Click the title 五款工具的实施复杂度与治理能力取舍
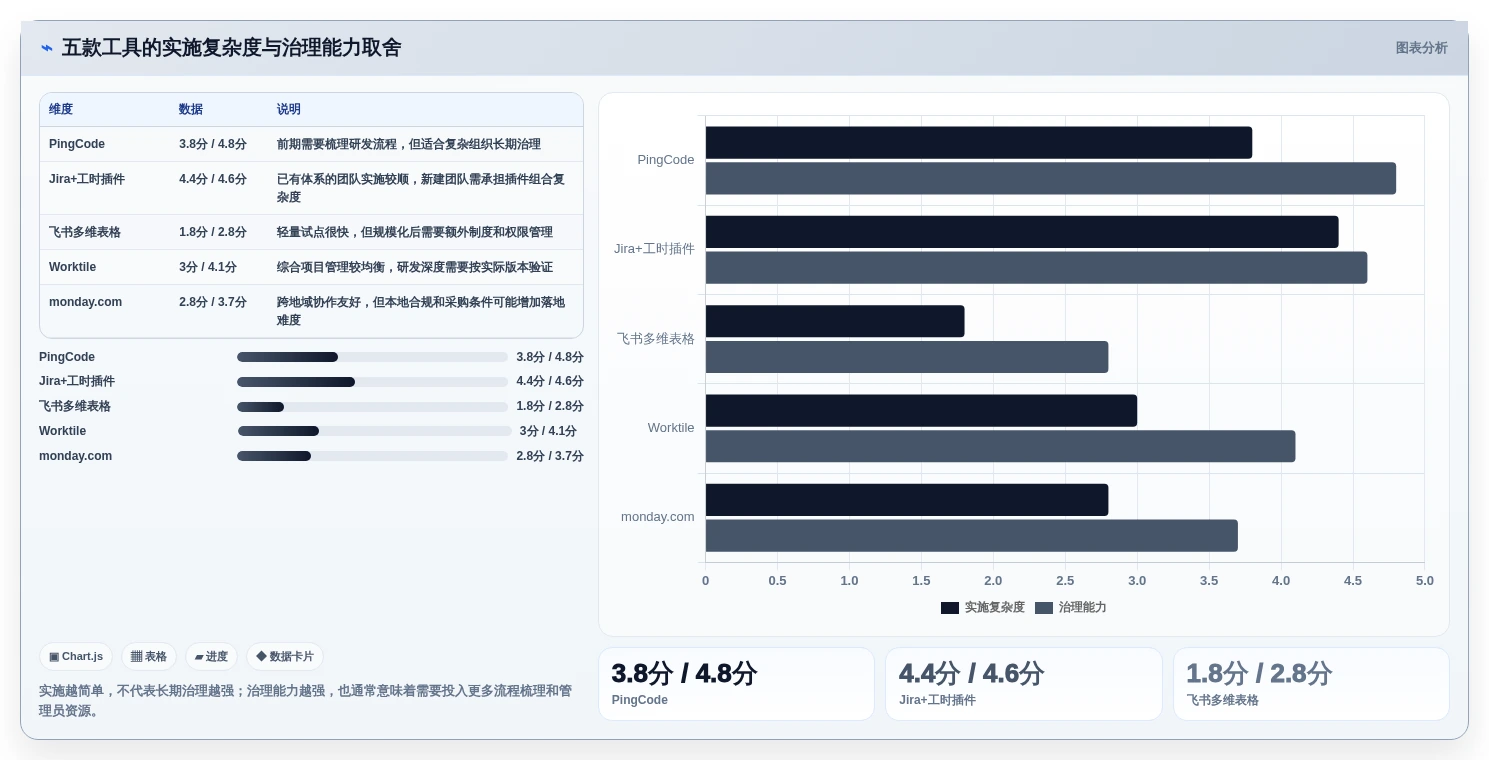The image size is (1489, 760). [x=232, y=48]
